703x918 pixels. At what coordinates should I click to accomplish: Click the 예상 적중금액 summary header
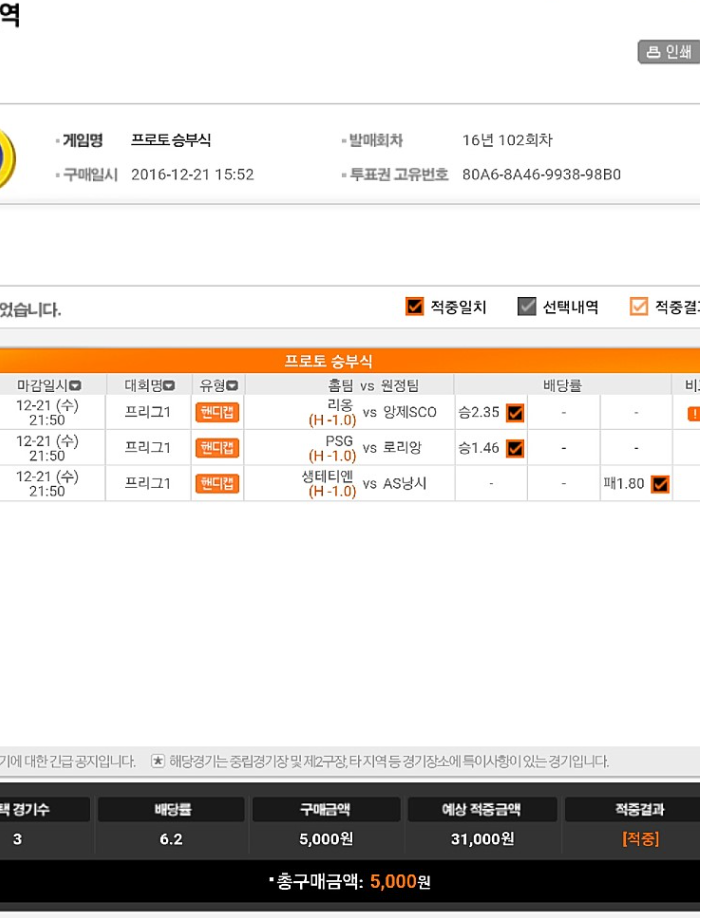click(481, 809)
